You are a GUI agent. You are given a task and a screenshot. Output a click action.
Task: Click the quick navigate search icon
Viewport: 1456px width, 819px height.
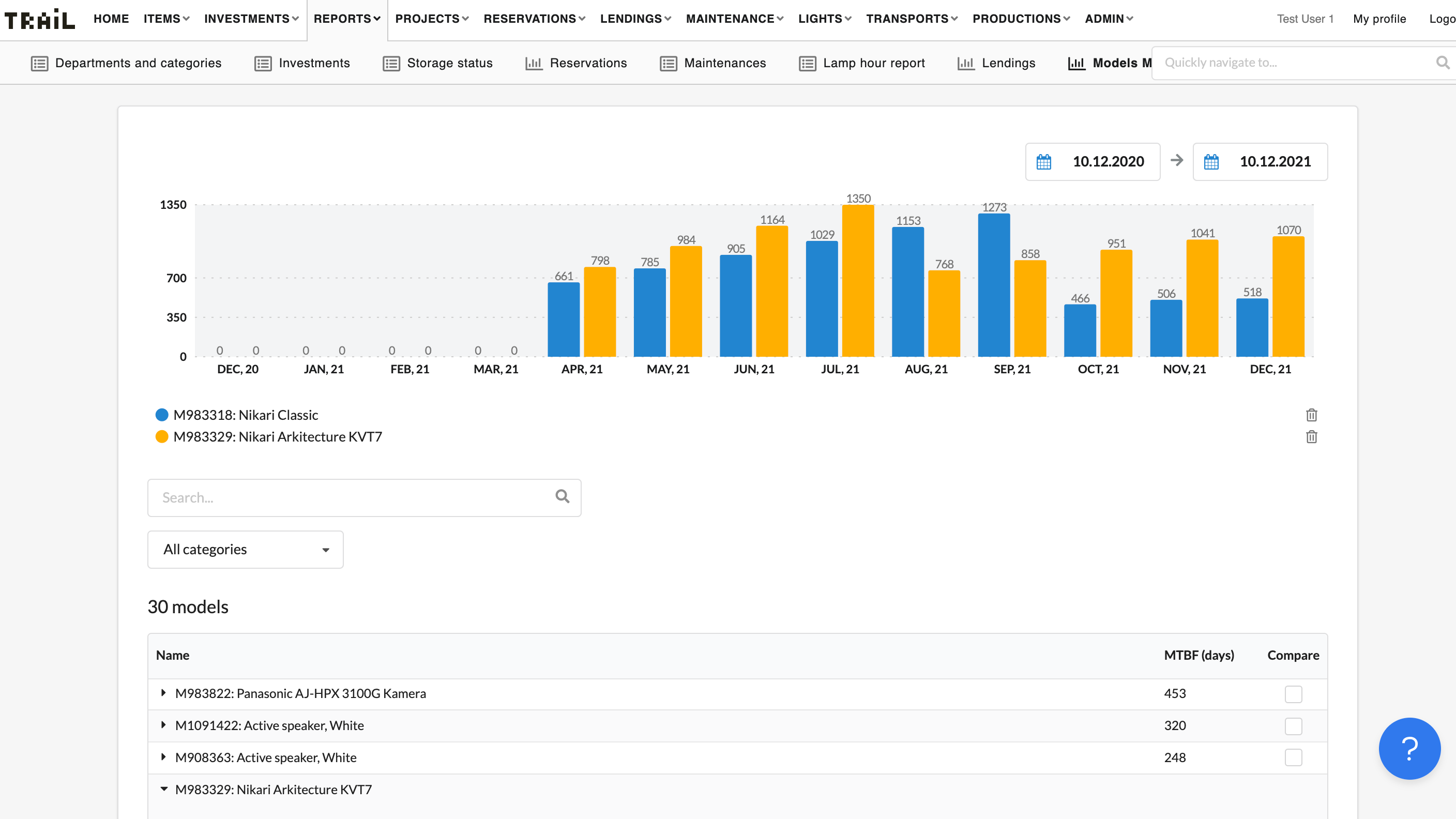[1443, 63]
